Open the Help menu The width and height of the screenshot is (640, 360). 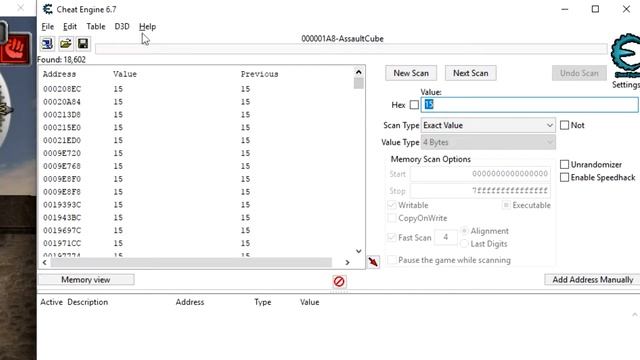pos(147,27)
